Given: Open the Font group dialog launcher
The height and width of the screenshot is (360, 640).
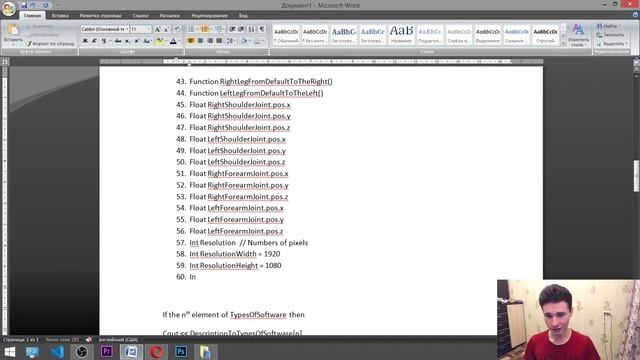Looking at the screenshot, I should click(x=180, y=52).
